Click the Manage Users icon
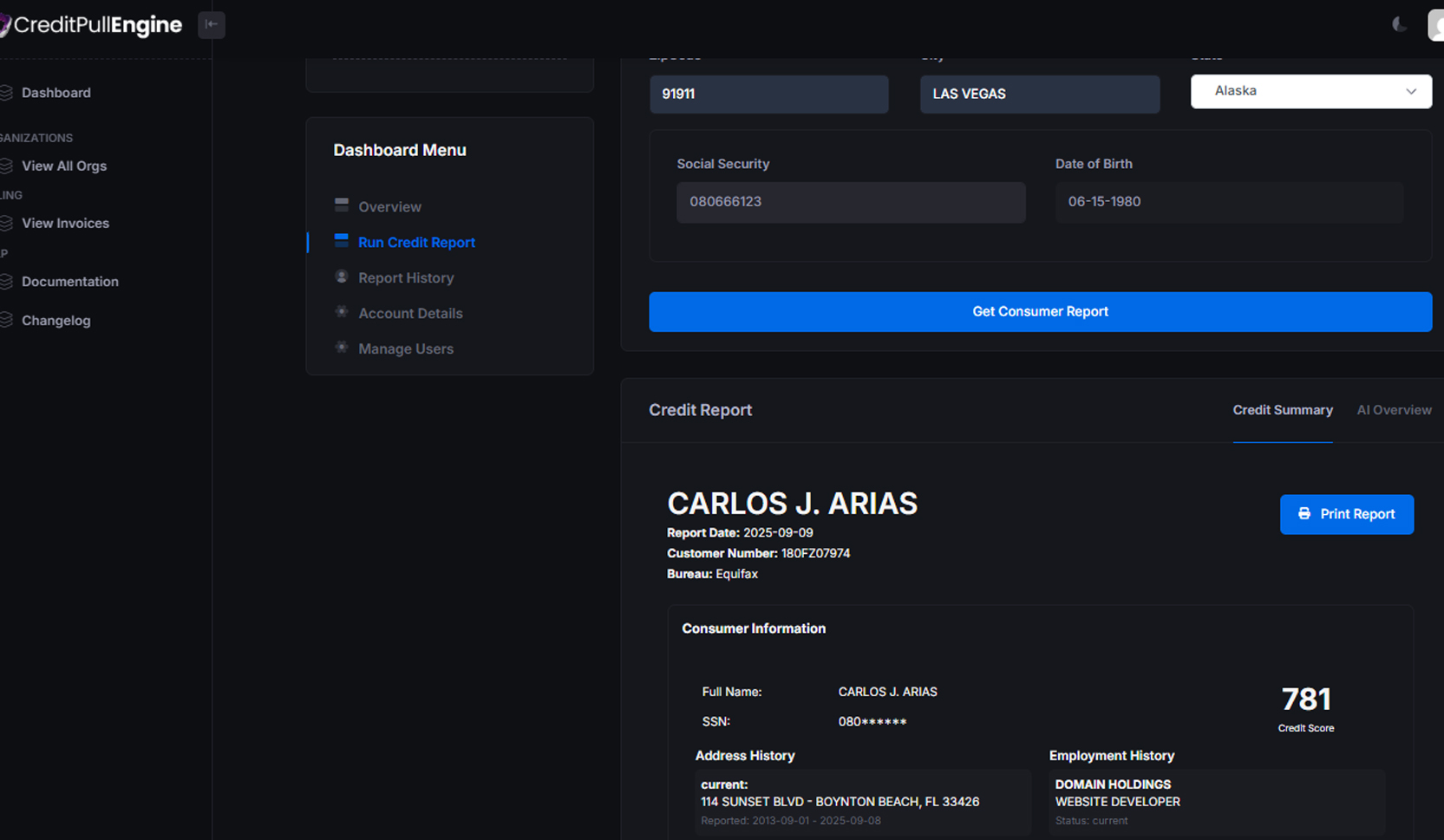1444x840 pixels. pos(342,348)
